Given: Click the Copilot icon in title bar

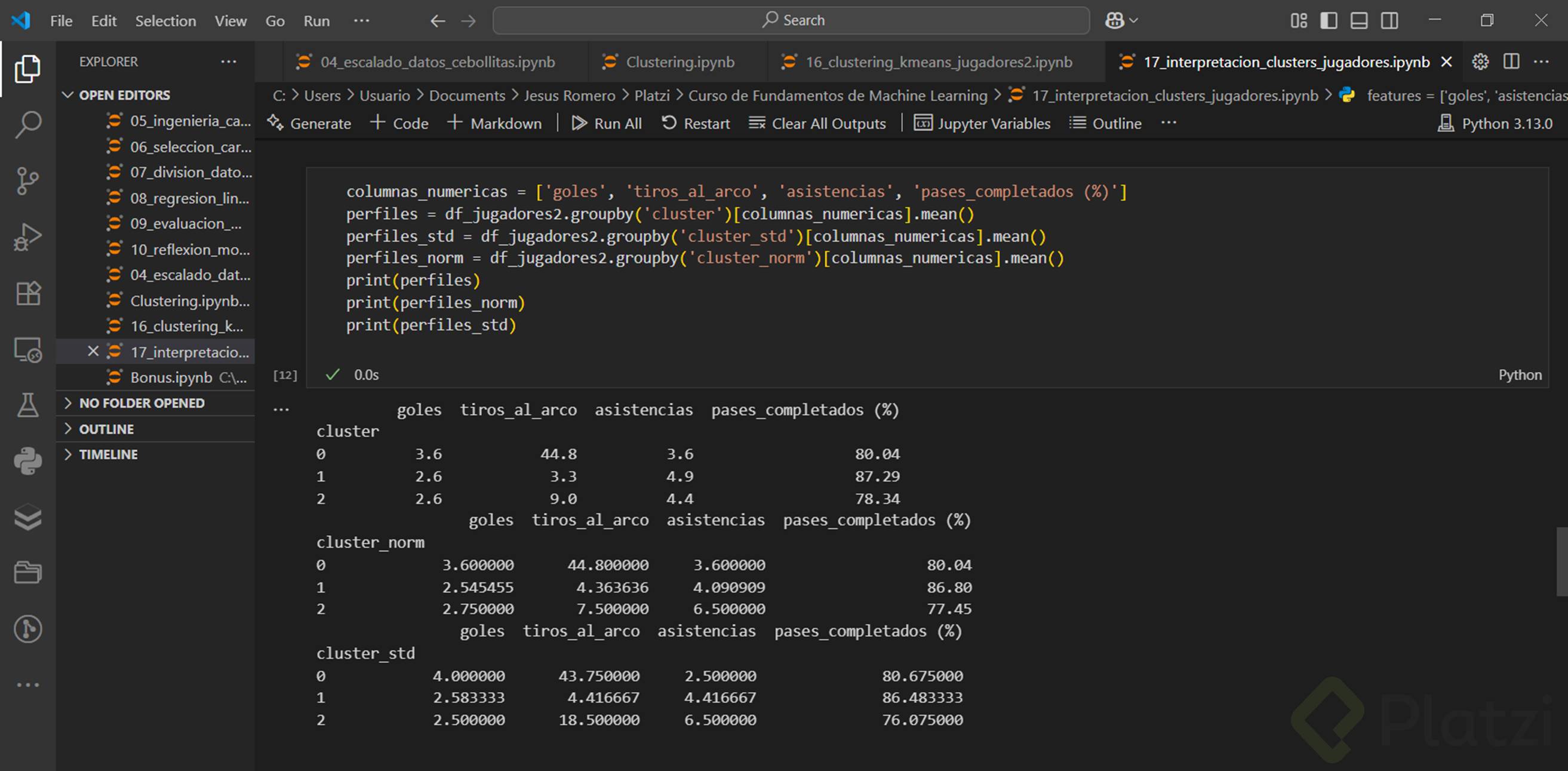Looking at the screenshot, I should tap(1114, 21).
